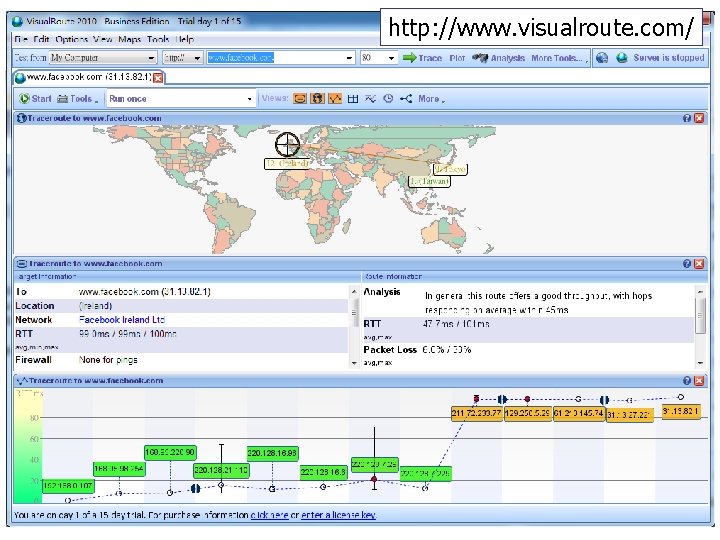
Task: Open the More views dropdown
Action: point(431,99)
